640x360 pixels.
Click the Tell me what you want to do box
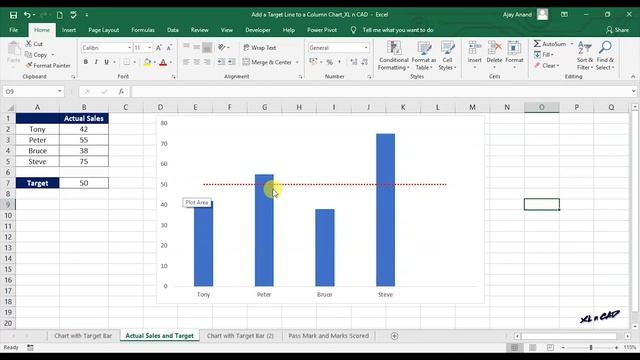point(398,30)
